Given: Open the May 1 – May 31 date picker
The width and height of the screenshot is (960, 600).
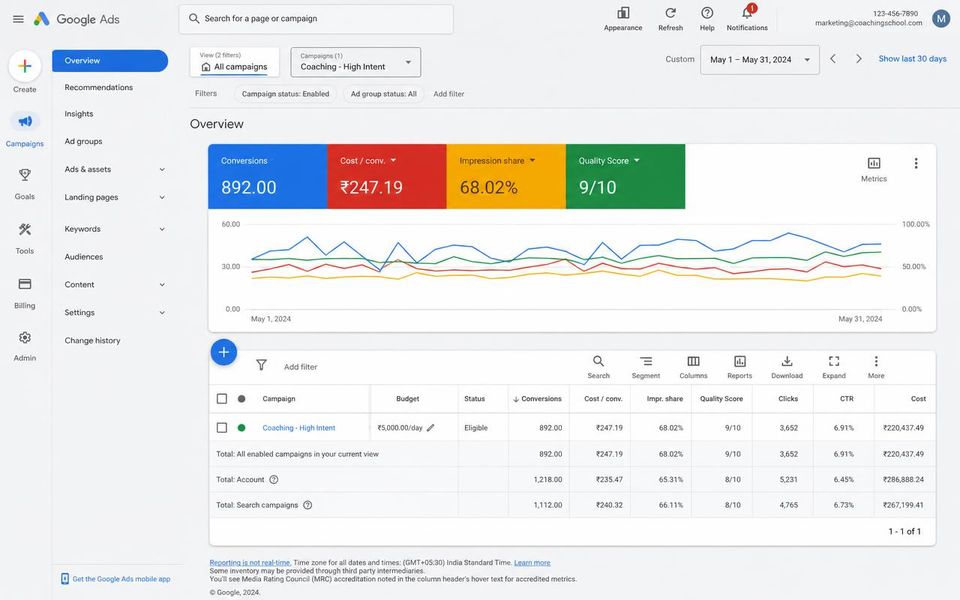Looking at the screenshot, I should (760, 59).
